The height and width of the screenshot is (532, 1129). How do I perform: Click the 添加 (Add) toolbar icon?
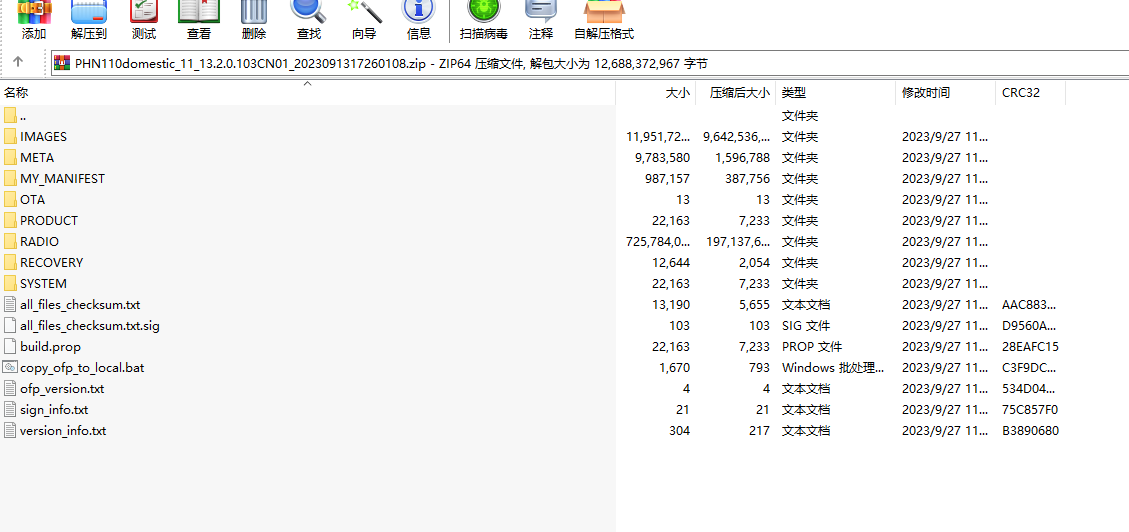[34, 20]
